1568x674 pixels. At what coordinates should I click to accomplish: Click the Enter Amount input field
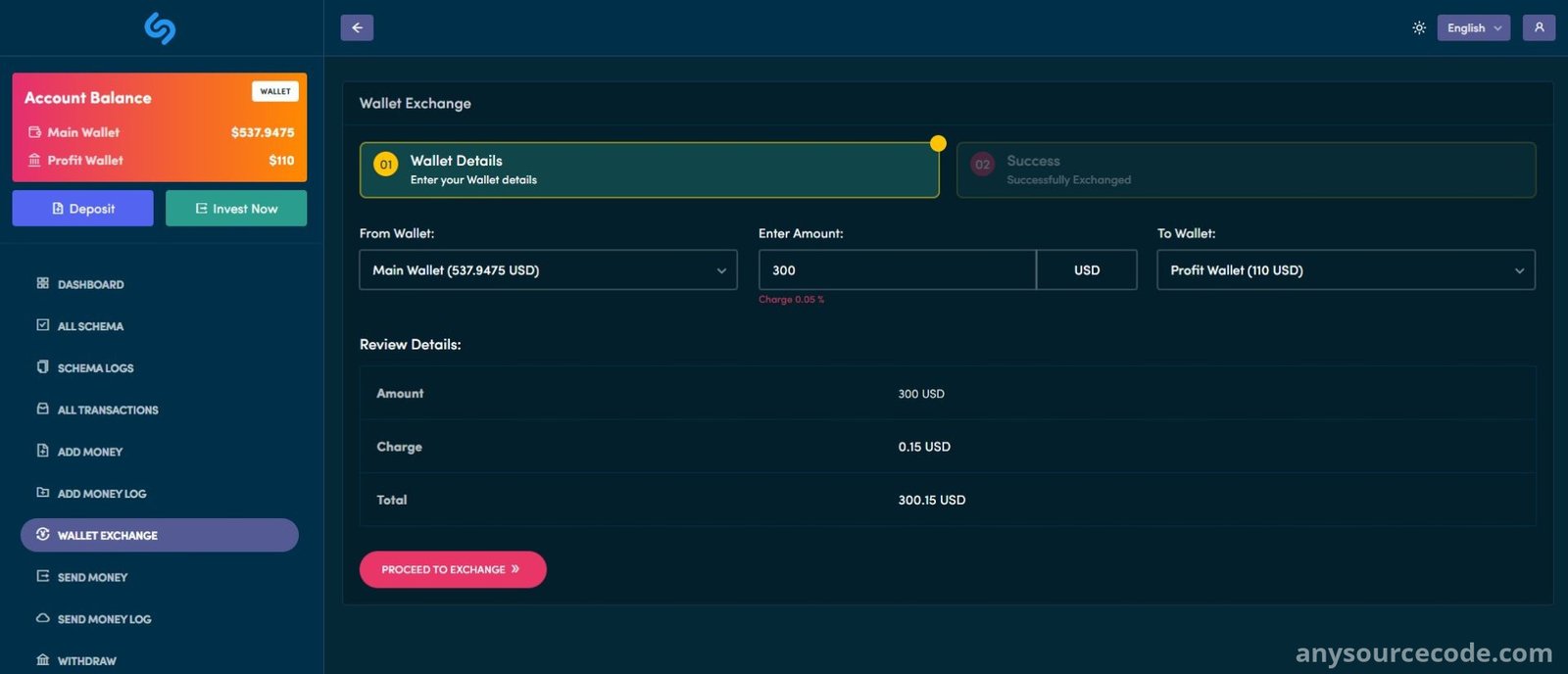[897, 269]
